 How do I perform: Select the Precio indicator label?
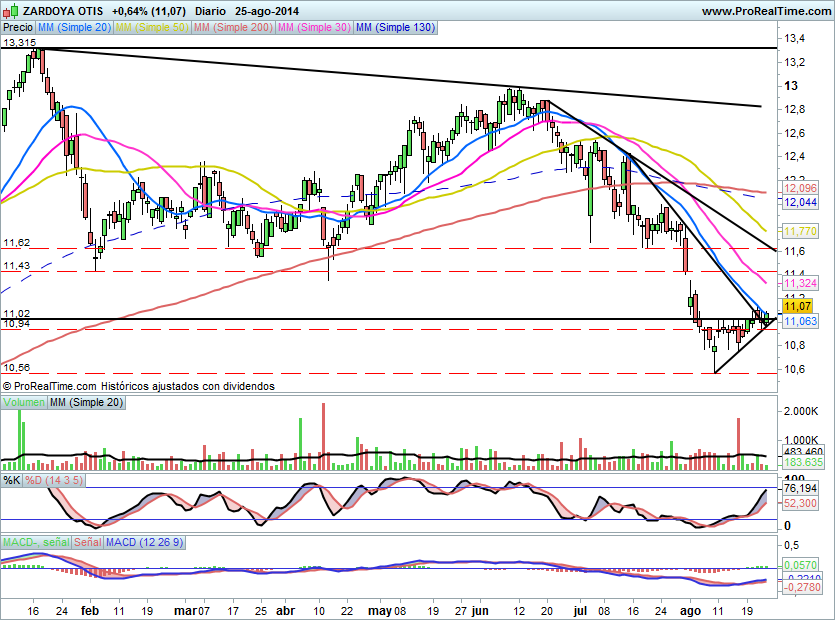(18, 28)
